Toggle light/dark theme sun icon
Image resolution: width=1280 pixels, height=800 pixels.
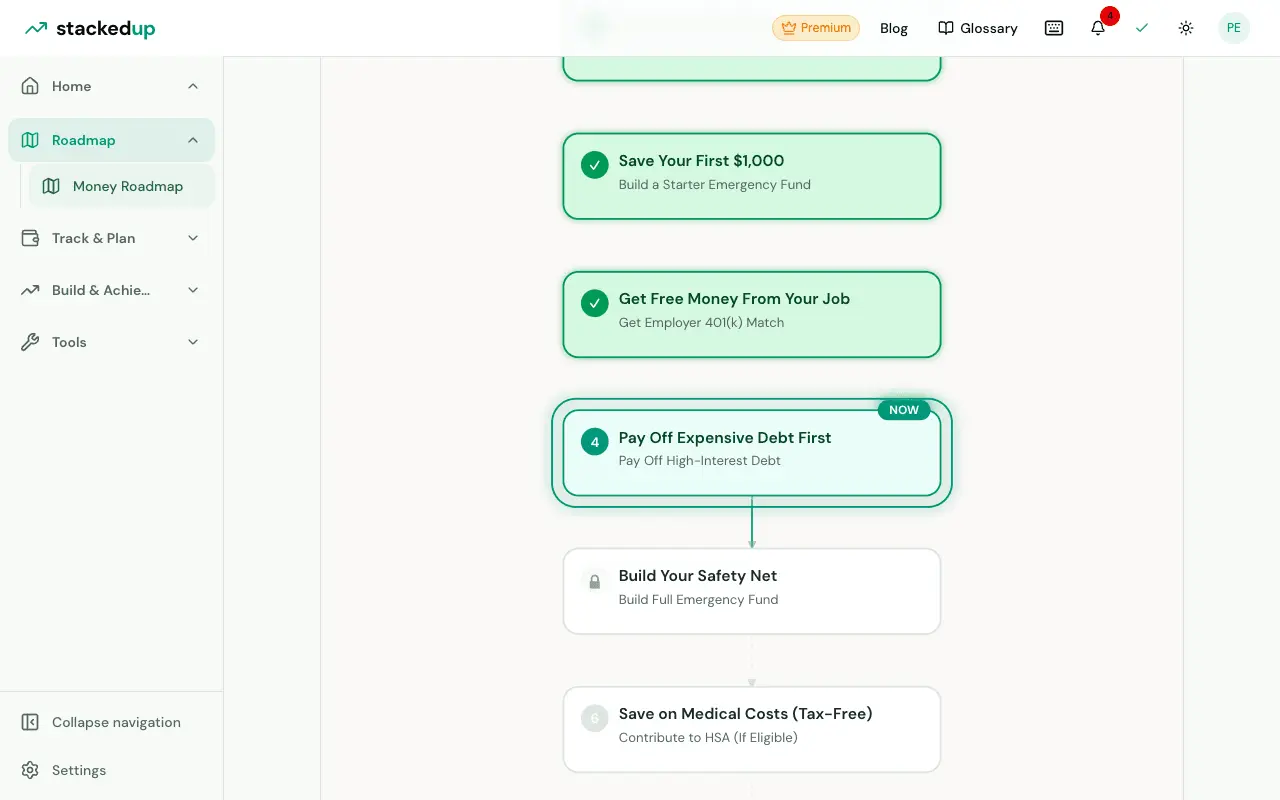click(x=1186, y=28)
